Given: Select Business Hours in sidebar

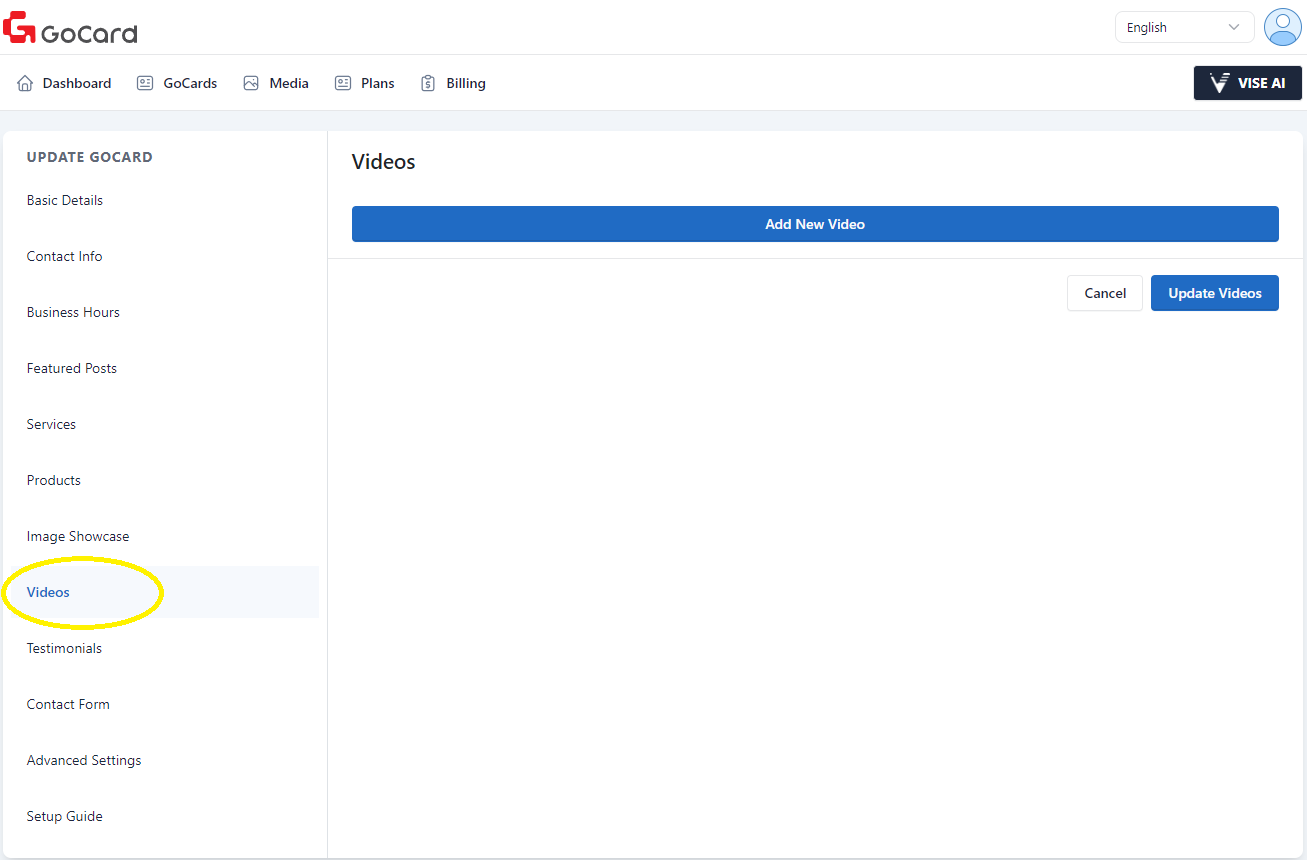Looking at the screenshot, I should coord(73,312).
